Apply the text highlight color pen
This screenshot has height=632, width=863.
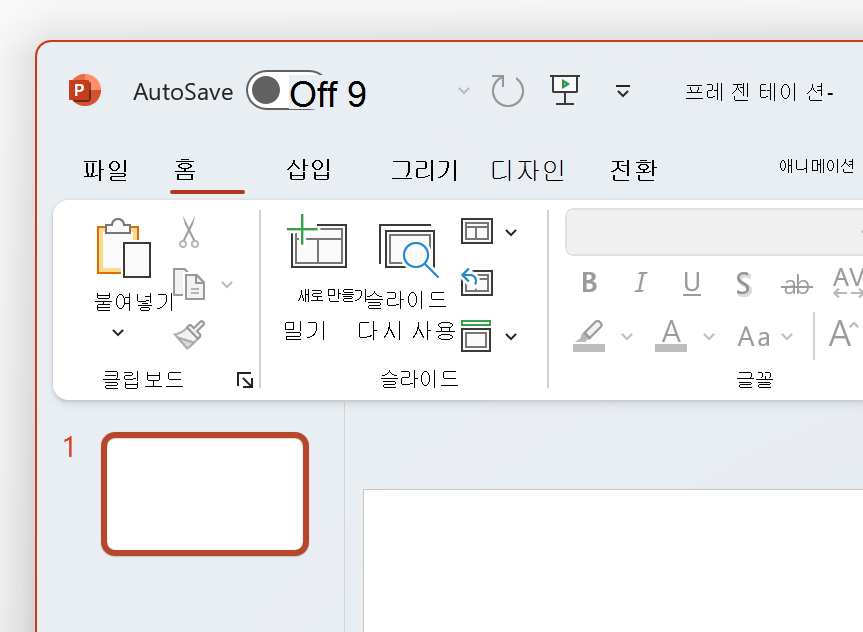pos(589,335)
